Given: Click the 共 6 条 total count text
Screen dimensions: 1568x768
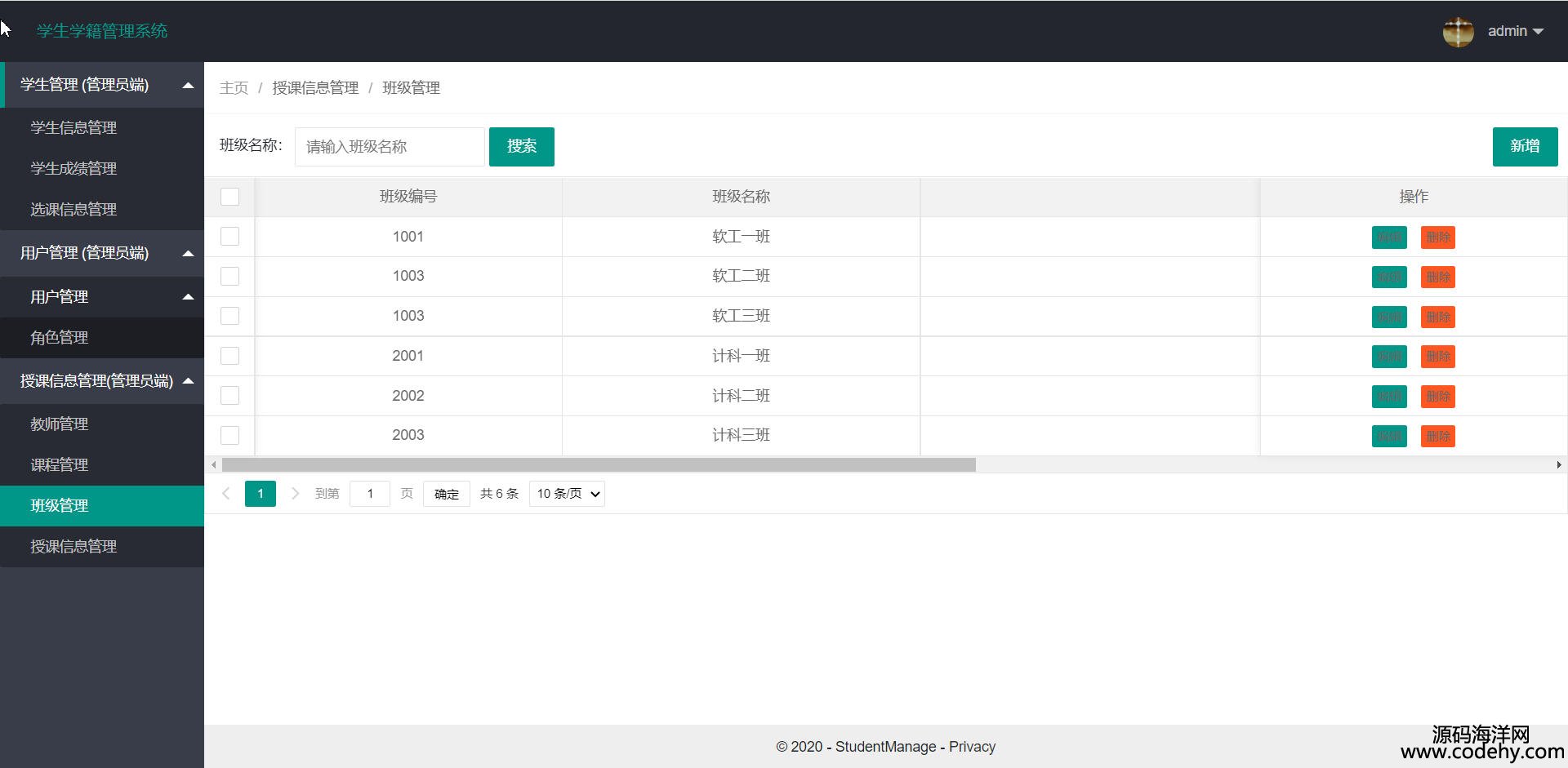Looking at the screenshot, I should click(499, 494).
